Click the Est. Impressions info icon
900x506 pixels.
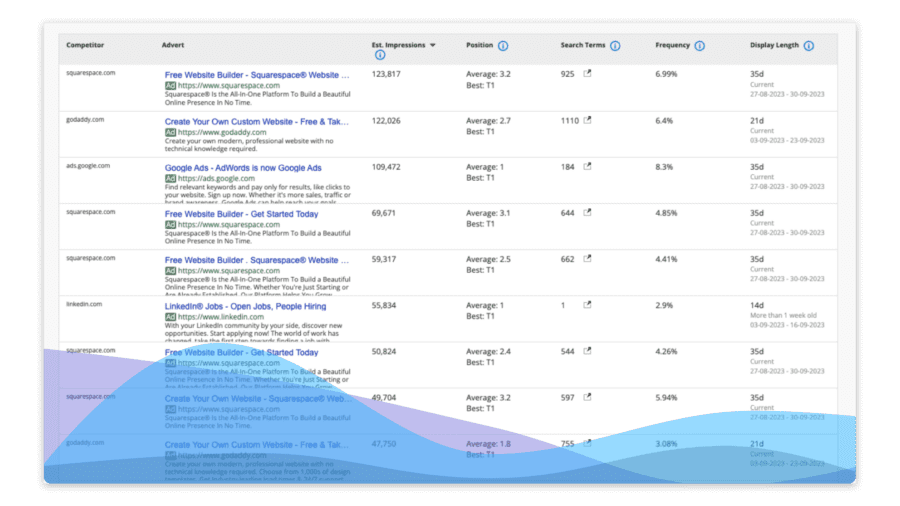coord(380,55)
